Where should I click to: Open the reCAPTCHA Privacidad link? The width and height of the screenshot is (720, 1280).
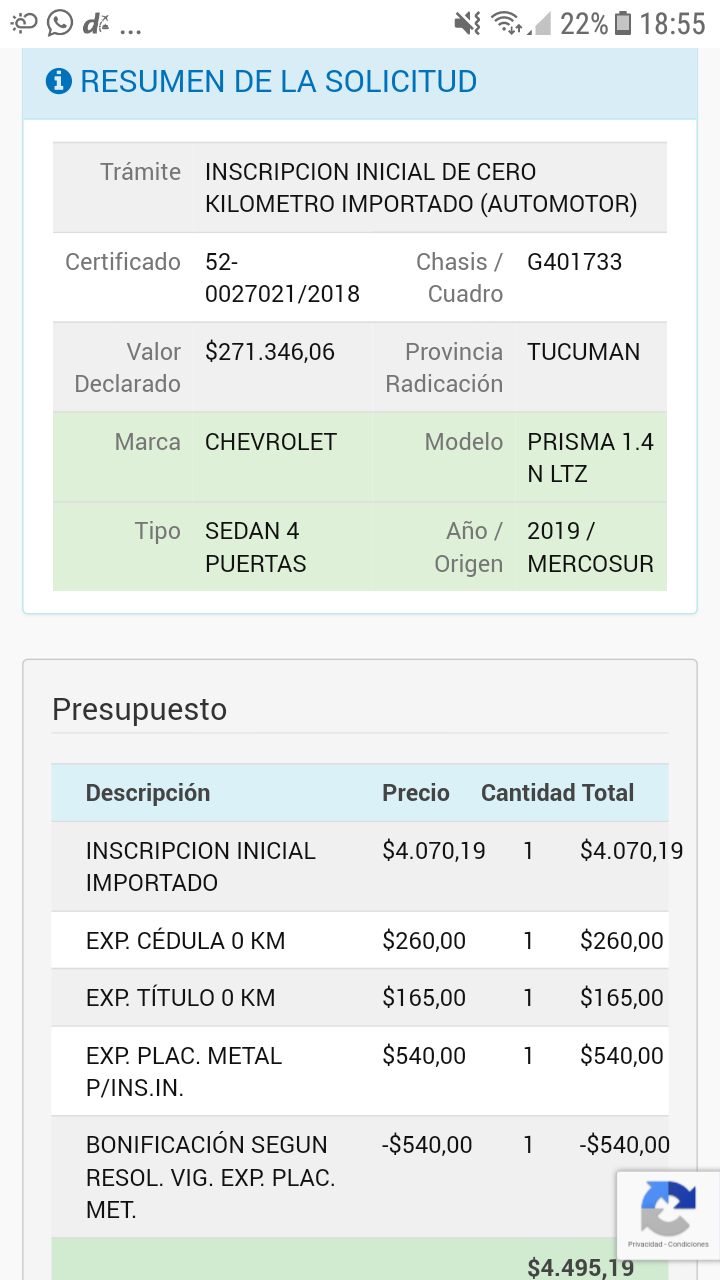pyautogui.click(x=645, y=1245)
